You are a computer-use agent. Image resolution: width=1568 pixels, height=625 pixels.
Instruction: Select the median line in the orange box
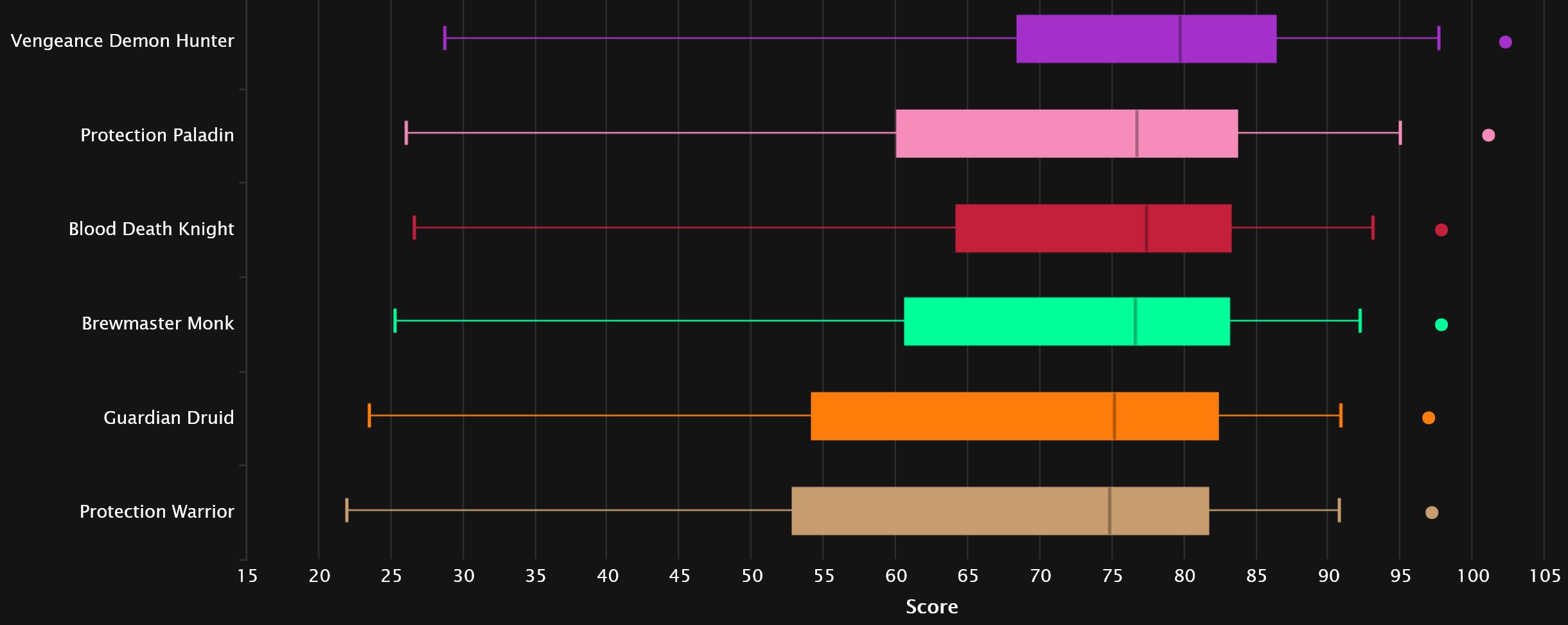coord(1114,416)
